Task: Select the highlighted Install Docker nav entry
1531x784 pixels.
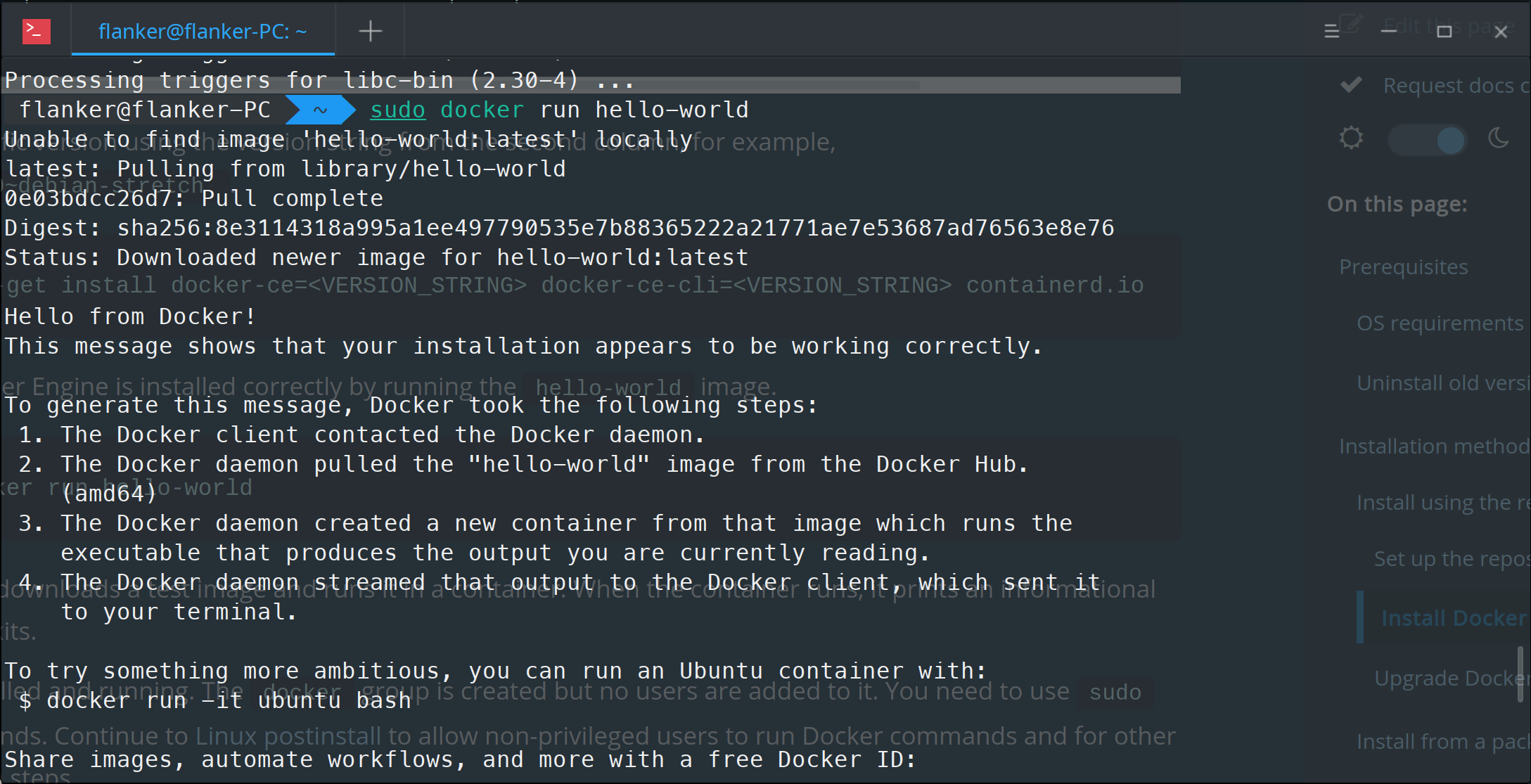Action: 1452,617
